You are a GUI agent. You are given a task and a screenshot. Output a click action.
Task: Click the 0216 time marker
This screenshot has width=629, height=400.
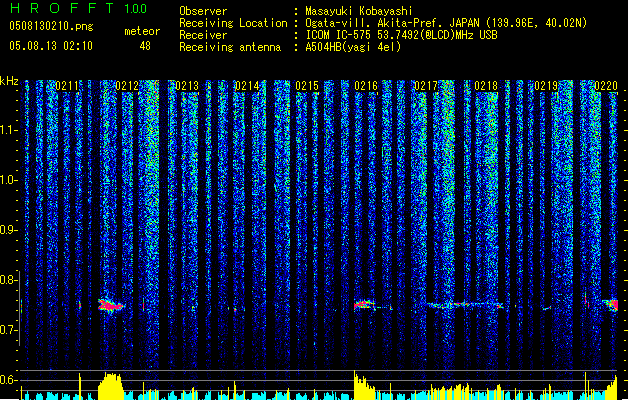[x=366, y=86]
